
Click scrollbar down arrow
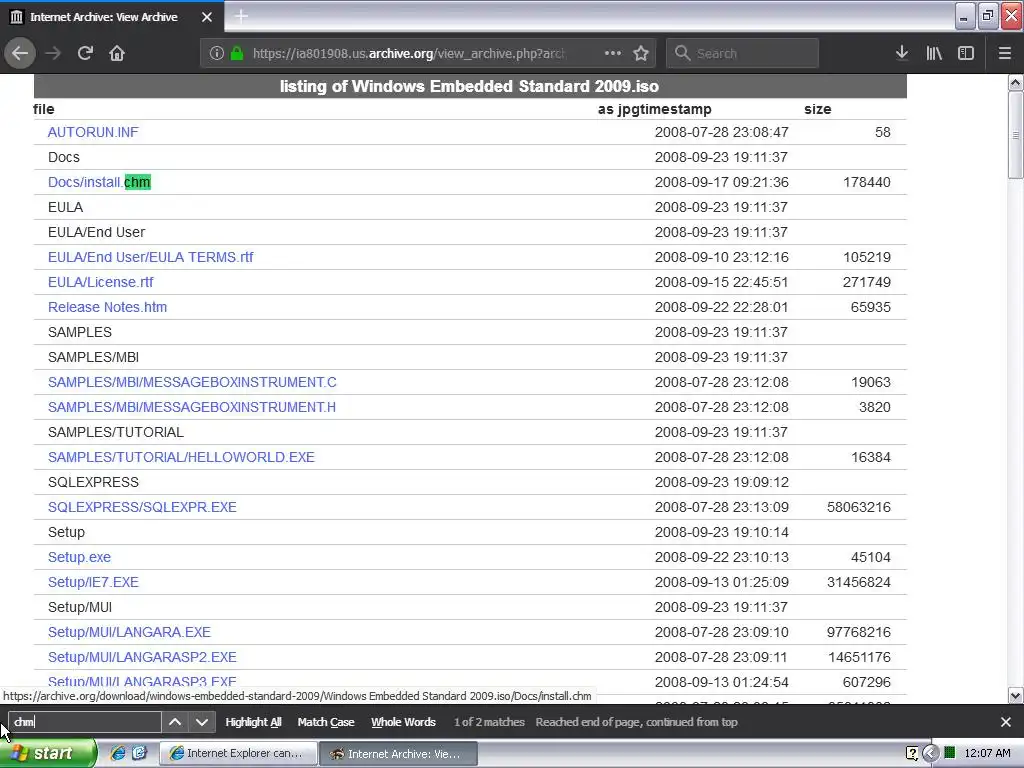pos(1016,696)
